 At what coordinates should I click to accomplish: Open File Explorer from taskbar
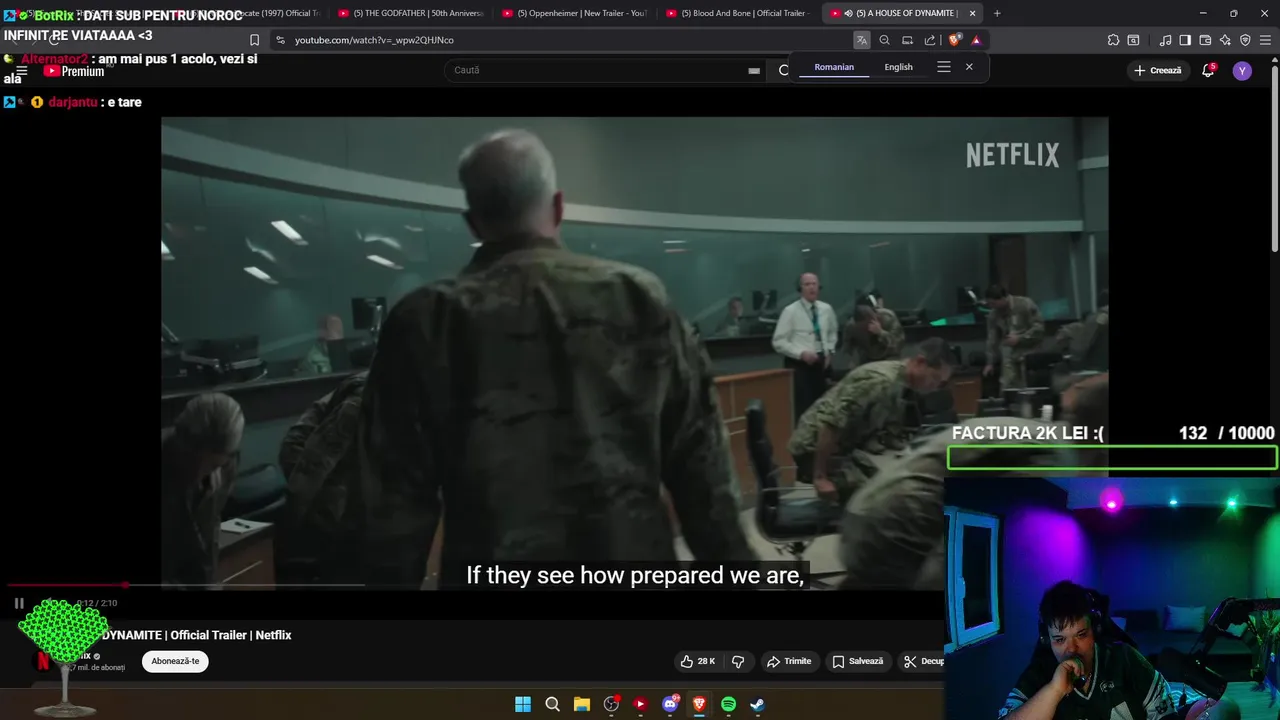582,704
